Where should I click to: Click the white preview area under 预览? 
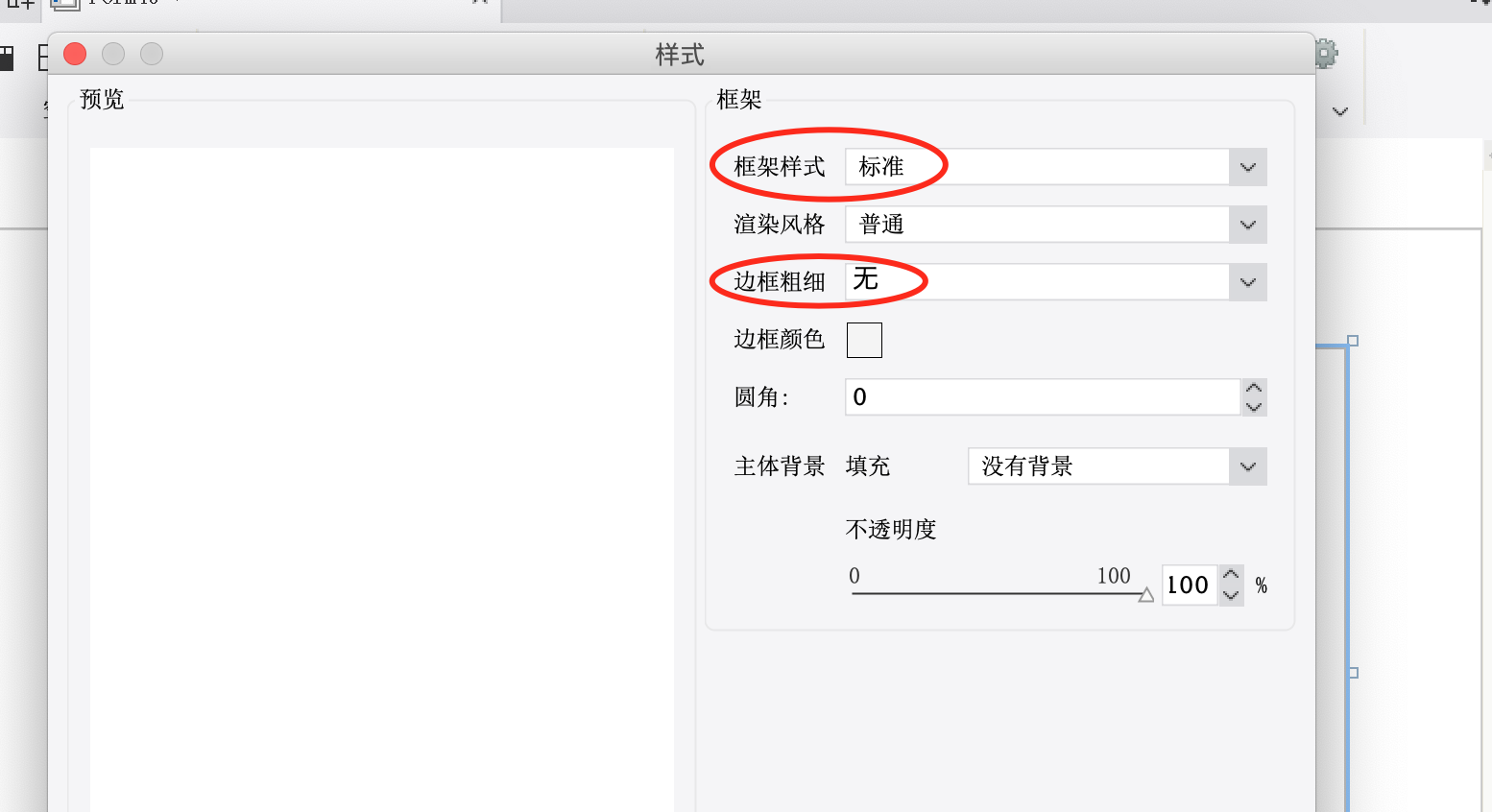pos(382,480)
